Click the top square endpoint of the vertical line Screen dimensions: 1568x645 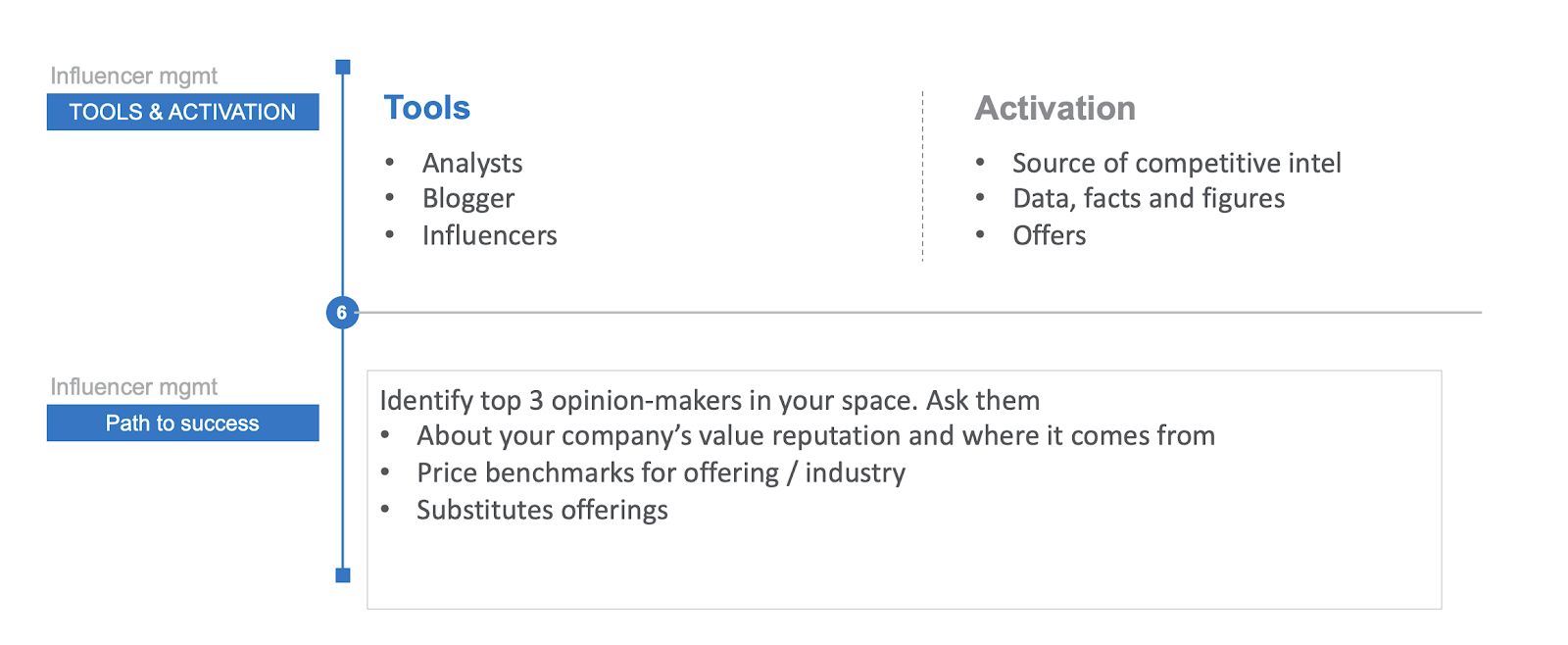pos(343,68)
